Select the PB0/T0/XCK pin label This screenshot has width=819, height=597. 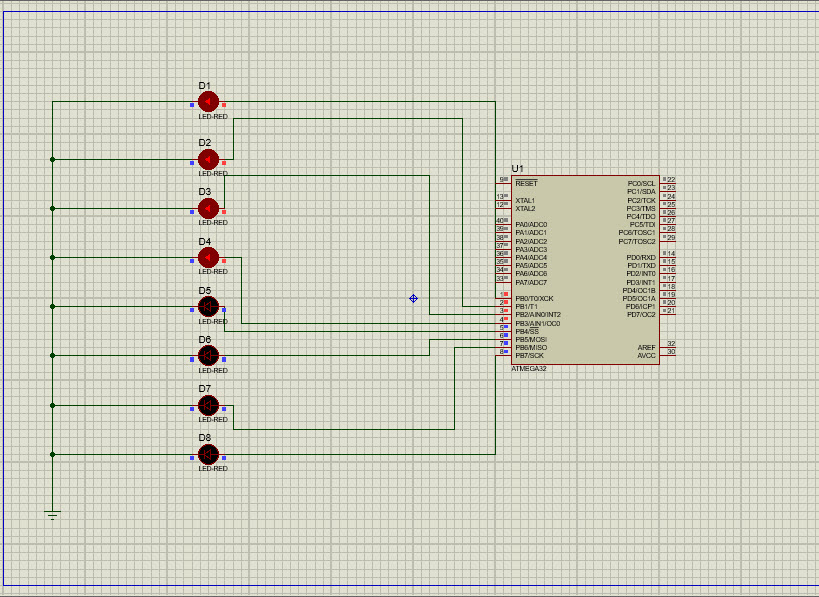tap(534, 298)
